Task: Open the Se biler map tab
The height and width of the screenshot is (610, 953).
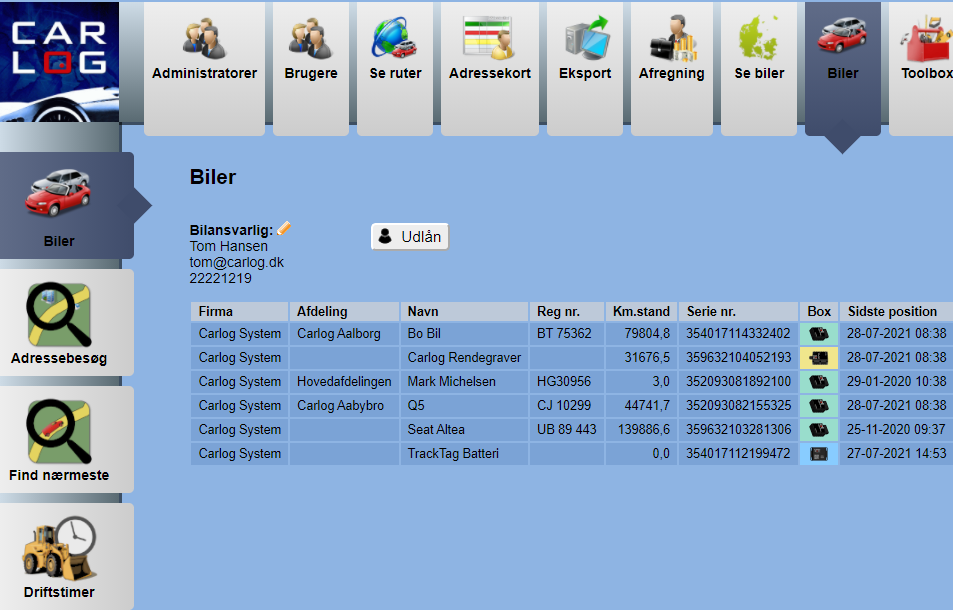Action: (759, 67)
